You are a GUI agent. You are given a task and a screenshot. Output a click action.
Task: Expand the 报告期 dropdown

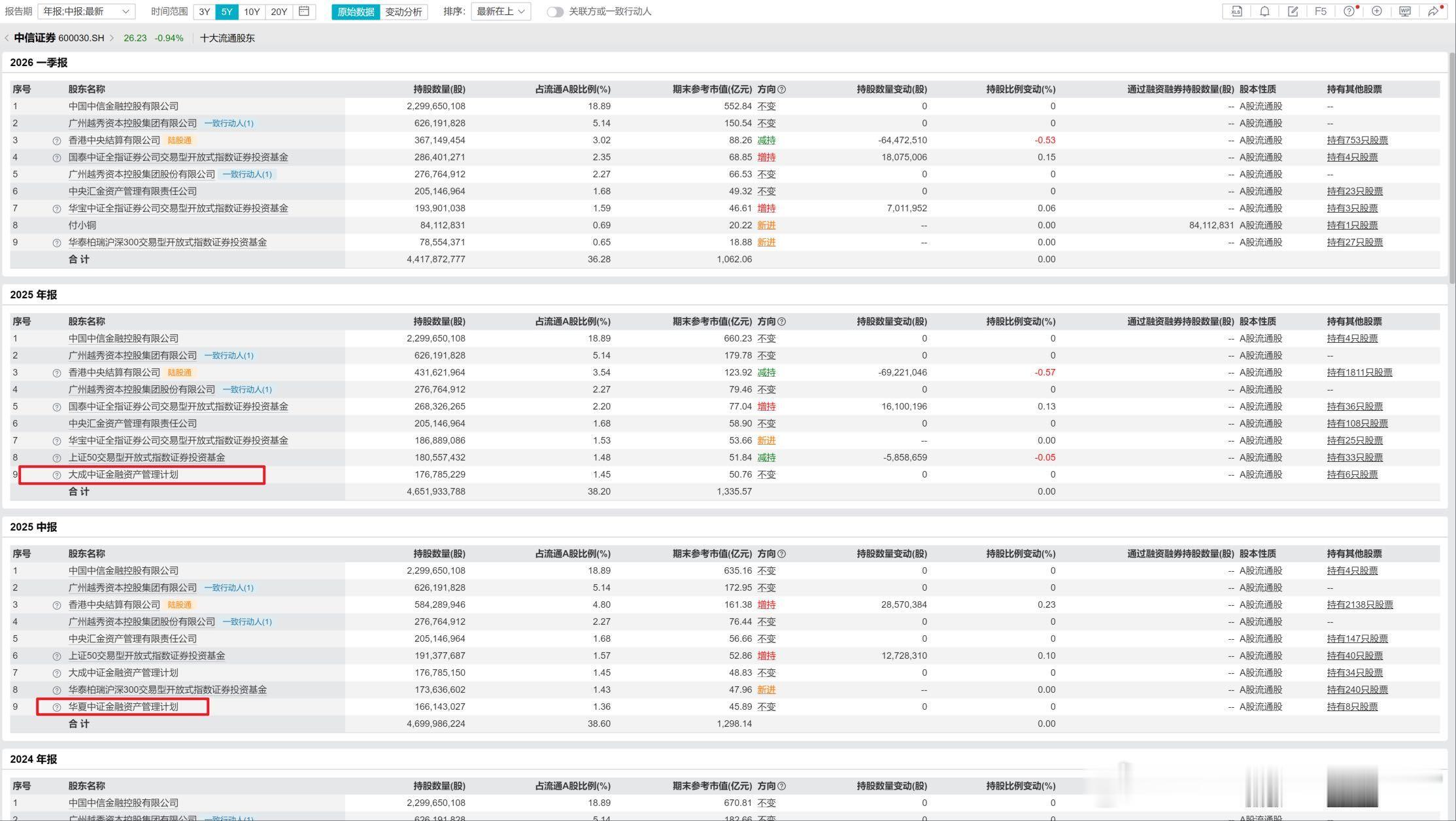click(x=86, y=12)
